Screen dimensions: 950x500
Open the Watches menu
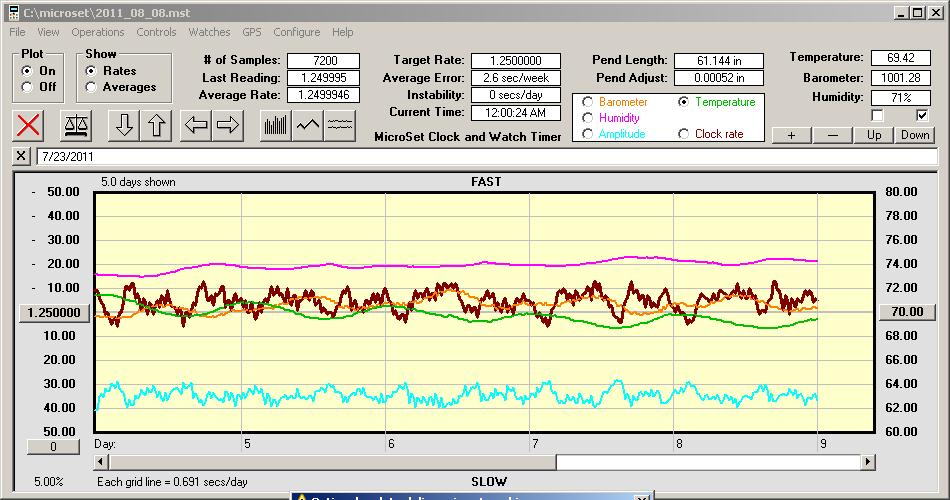[x=209, y=32]
